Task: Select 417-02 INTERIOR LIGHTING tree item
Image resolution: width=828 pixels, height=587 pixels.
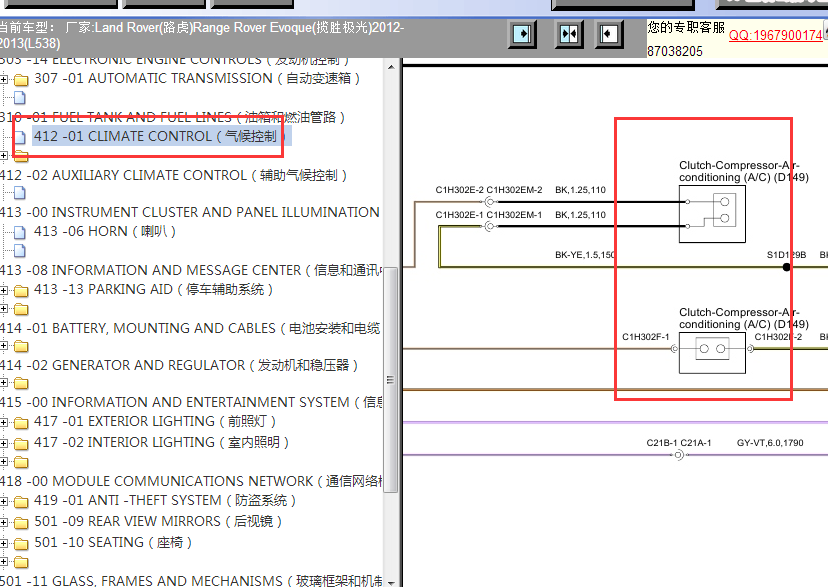Action: (x=161, y=442)
